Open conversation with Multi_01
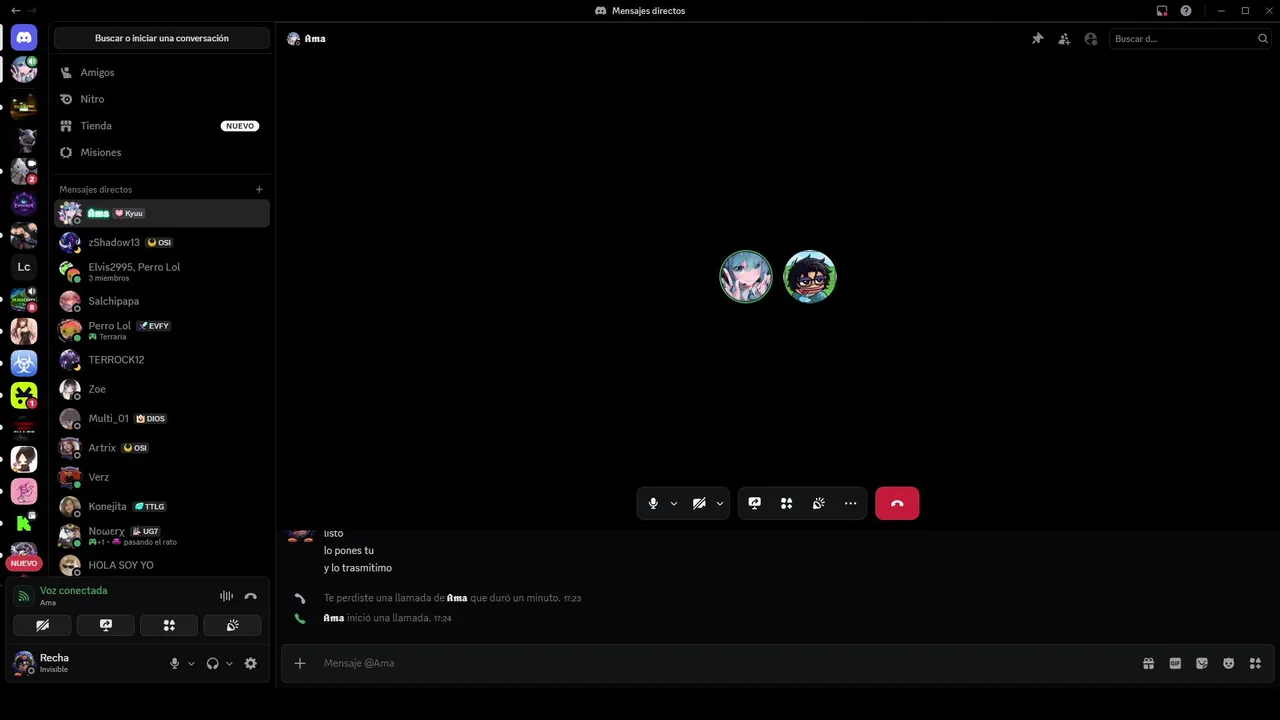Viewport: 1280px width, 720px height. (162, 418)
